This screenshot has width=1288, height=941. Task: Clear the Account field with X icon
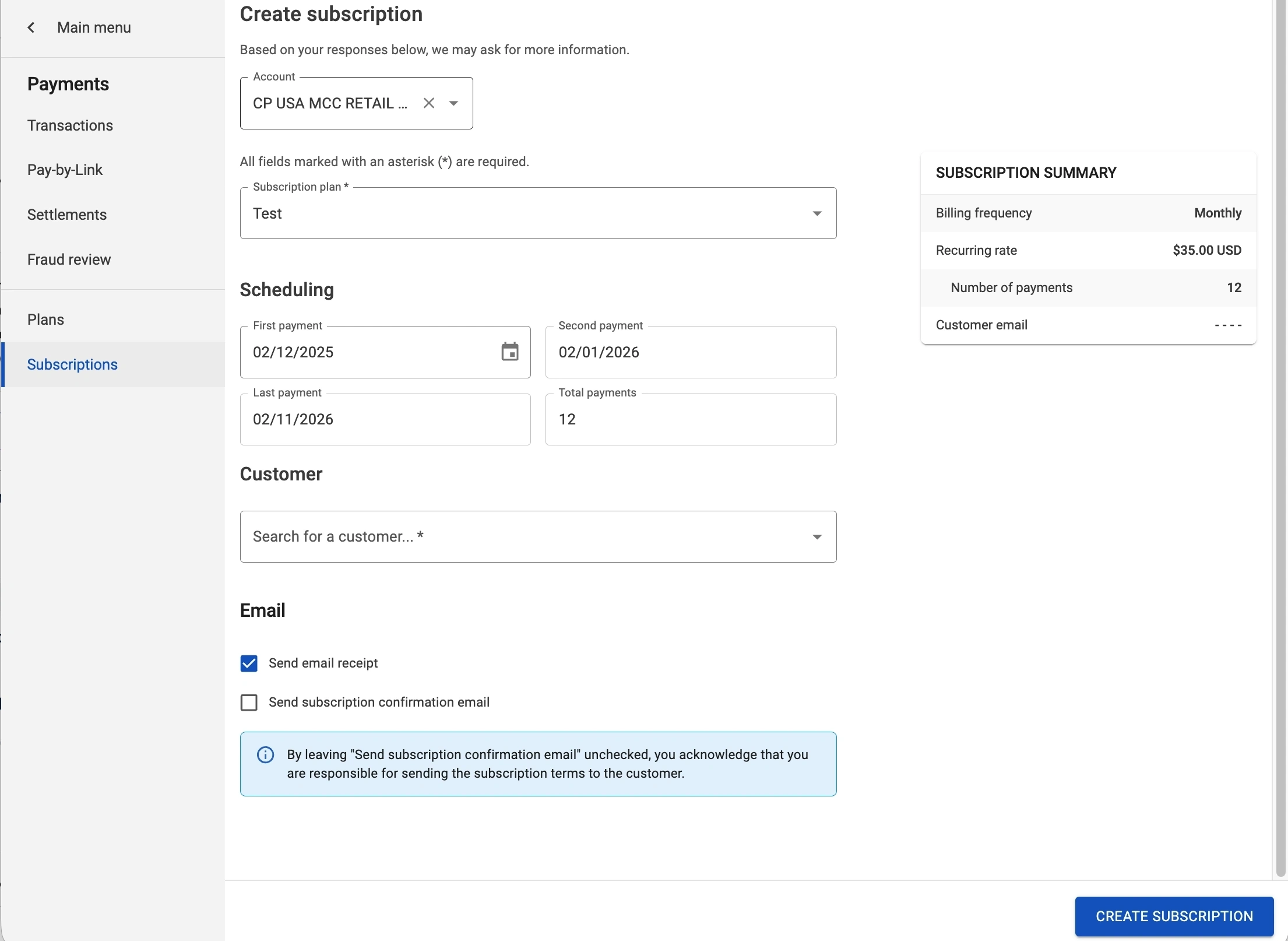(x=429, y=103)
